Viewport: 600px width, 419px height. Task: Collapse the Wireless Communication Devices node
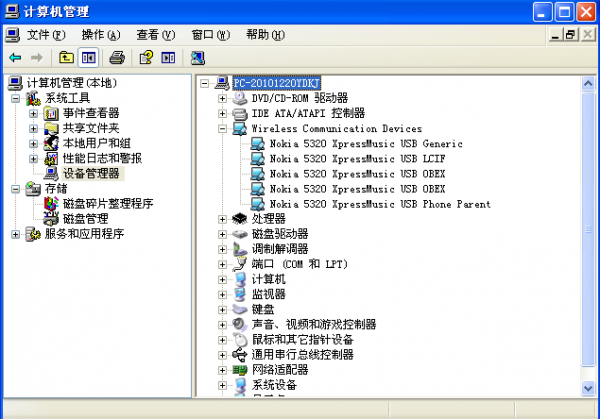[x=223, y=129]
